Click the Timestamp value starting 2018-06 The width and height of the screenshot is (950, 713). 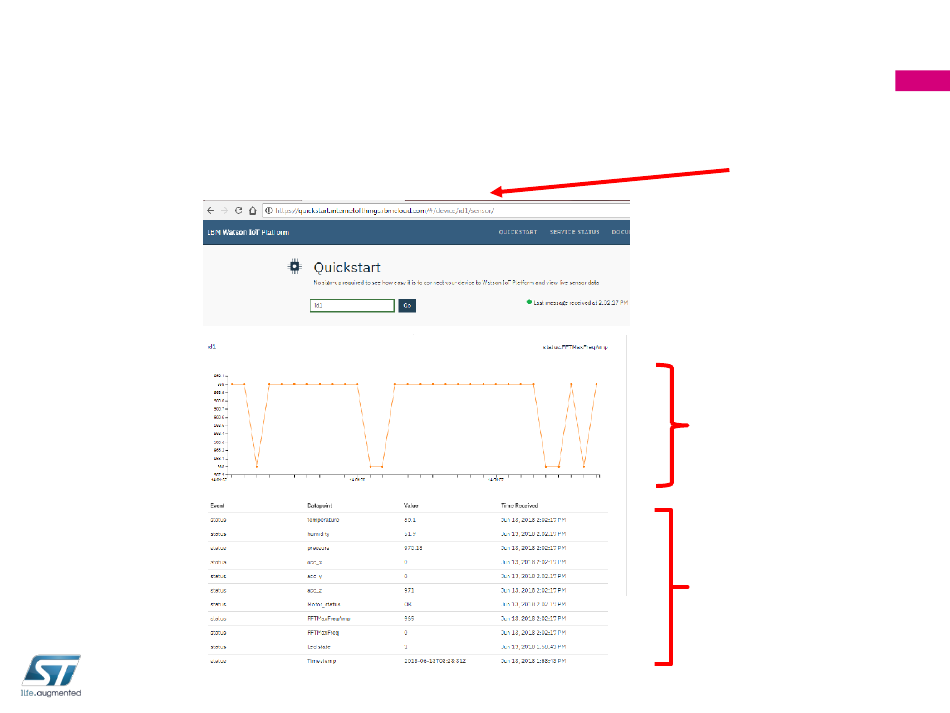pyautogui.click(x=435, y=661)
